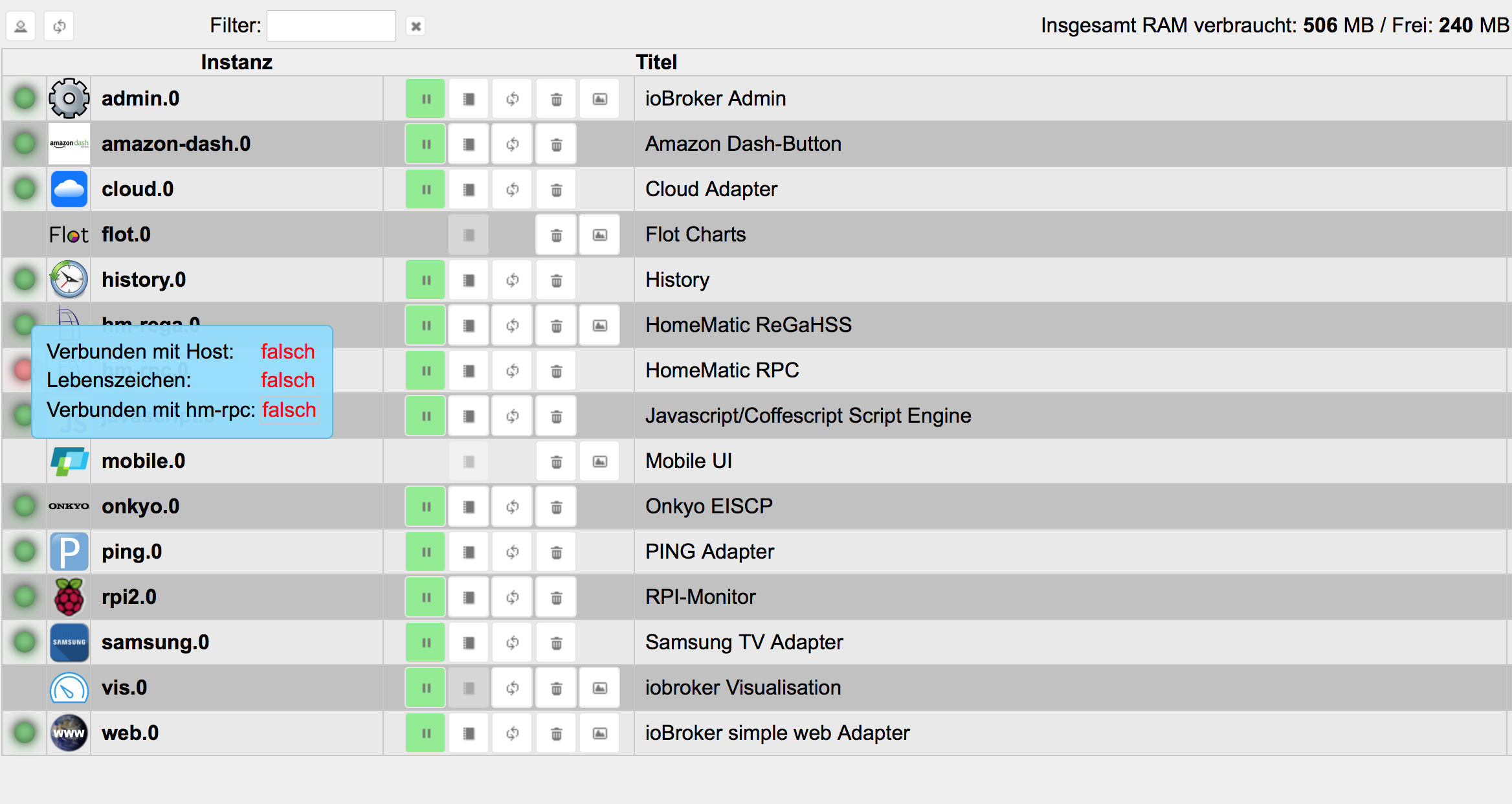Click the reload button in the top toolbar
Screen dimensions: 1512x804
[x=60, y=27]
